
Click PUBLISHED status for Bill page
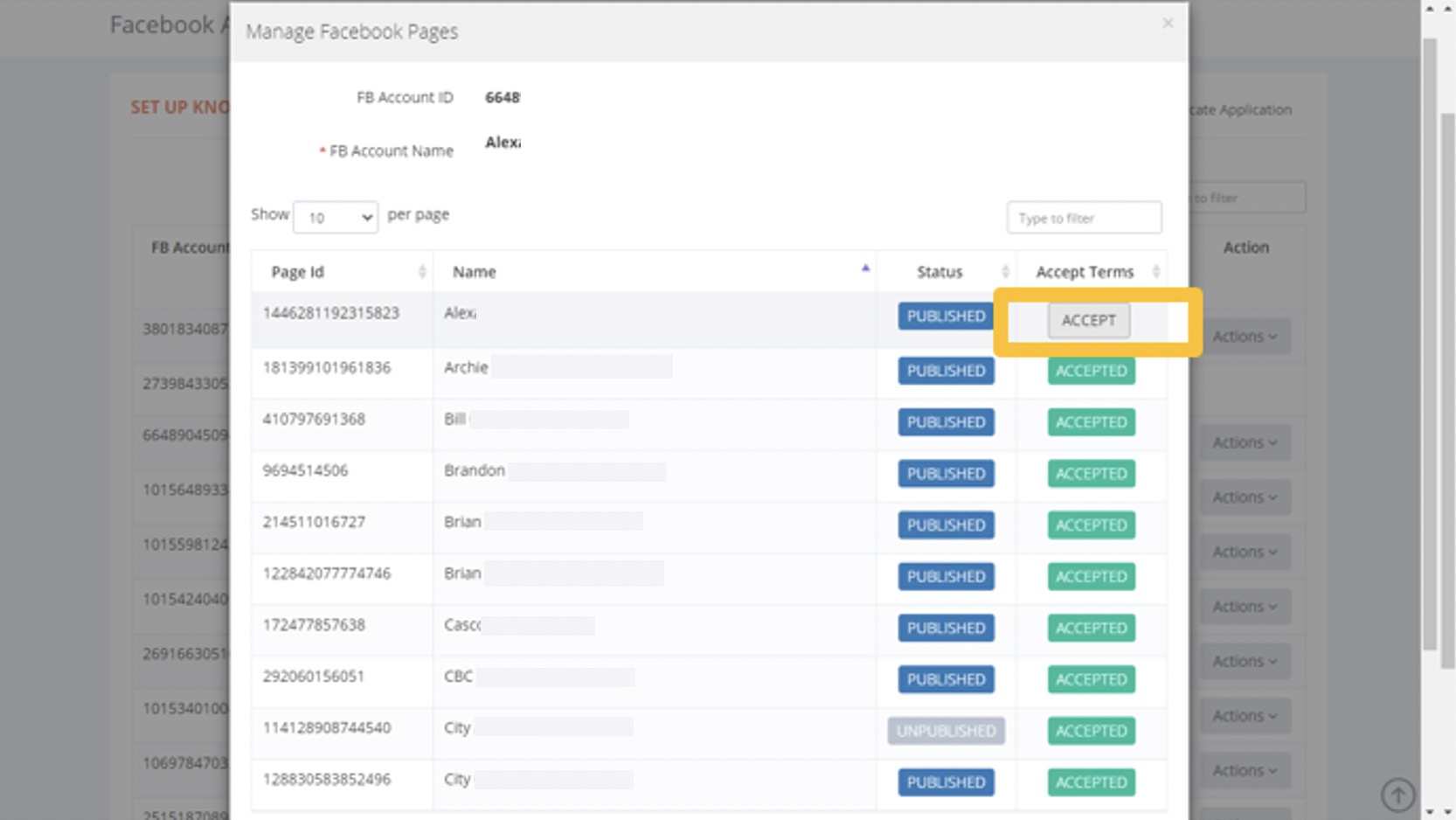[x=945, y=422]
